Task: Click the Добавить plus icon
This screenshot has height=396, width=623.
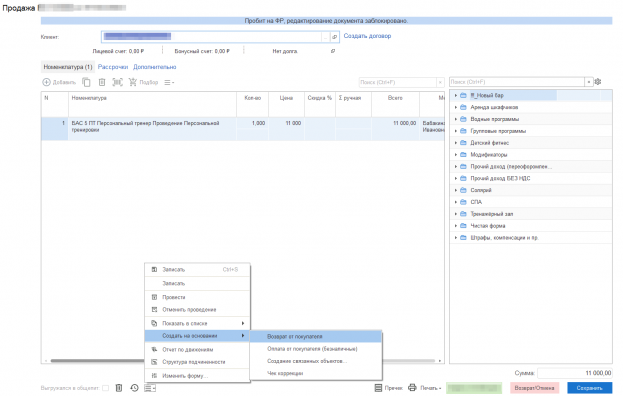Action: (46, 82)
